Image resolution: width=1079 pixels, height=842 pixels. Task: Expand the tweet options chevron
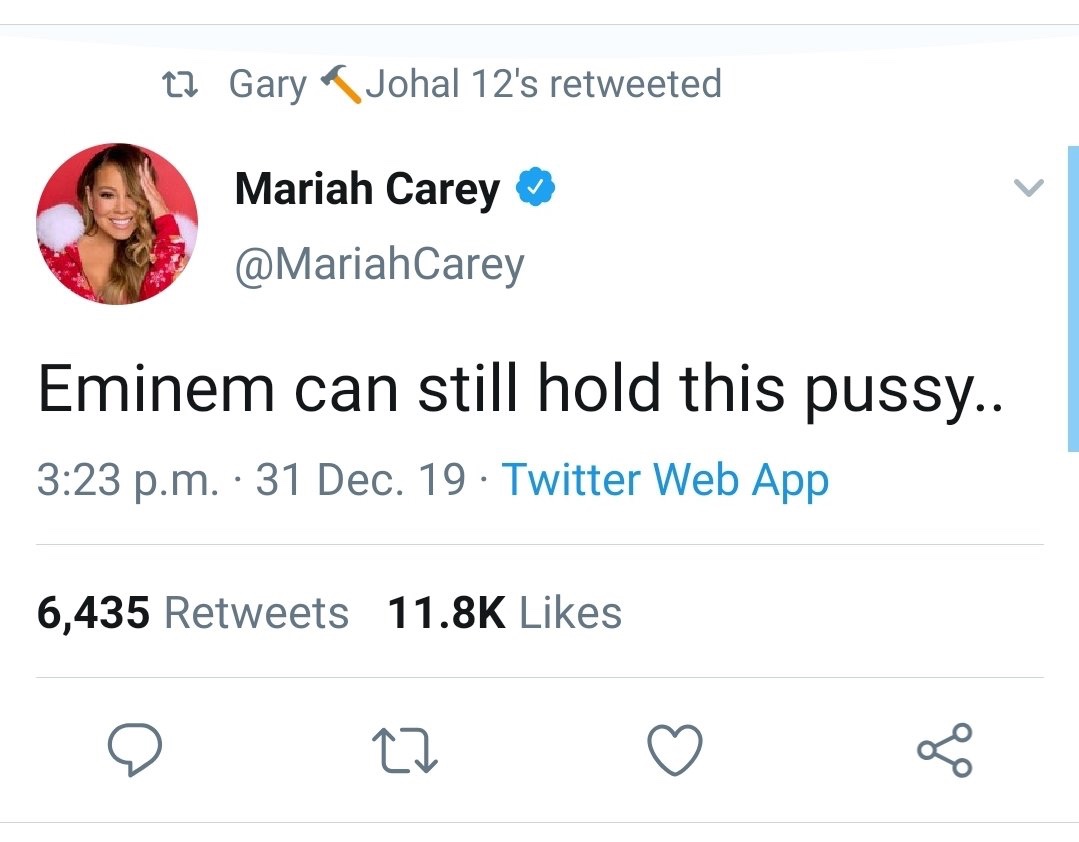[x=1028, y=187]
